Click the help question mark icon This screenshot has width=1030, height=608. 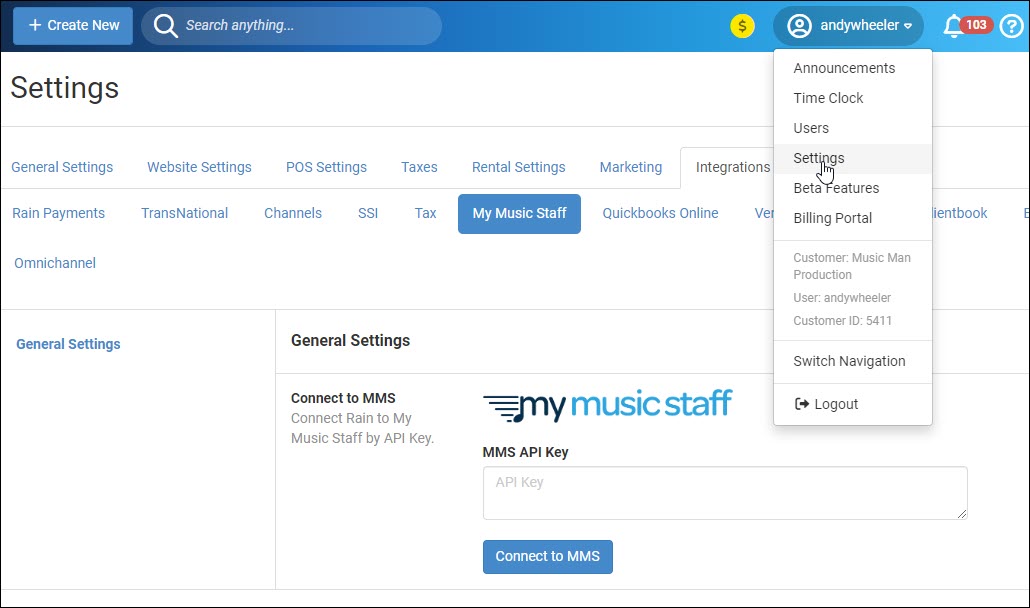pyautogui.click(x=1010, y=25)
